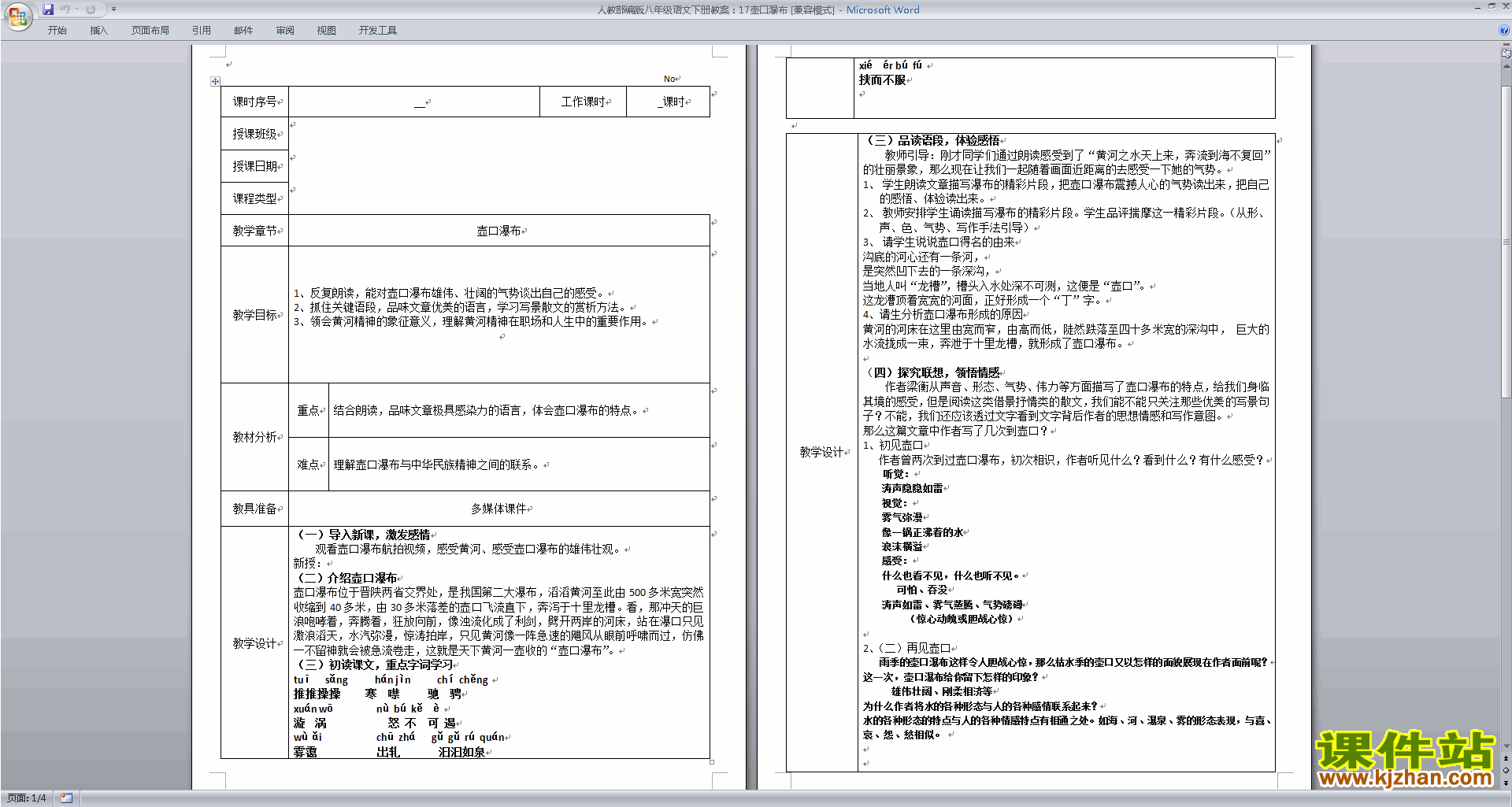The image size is (1512, 807).
Task: Click the next page double arrow button
Action: (1506, 783)
